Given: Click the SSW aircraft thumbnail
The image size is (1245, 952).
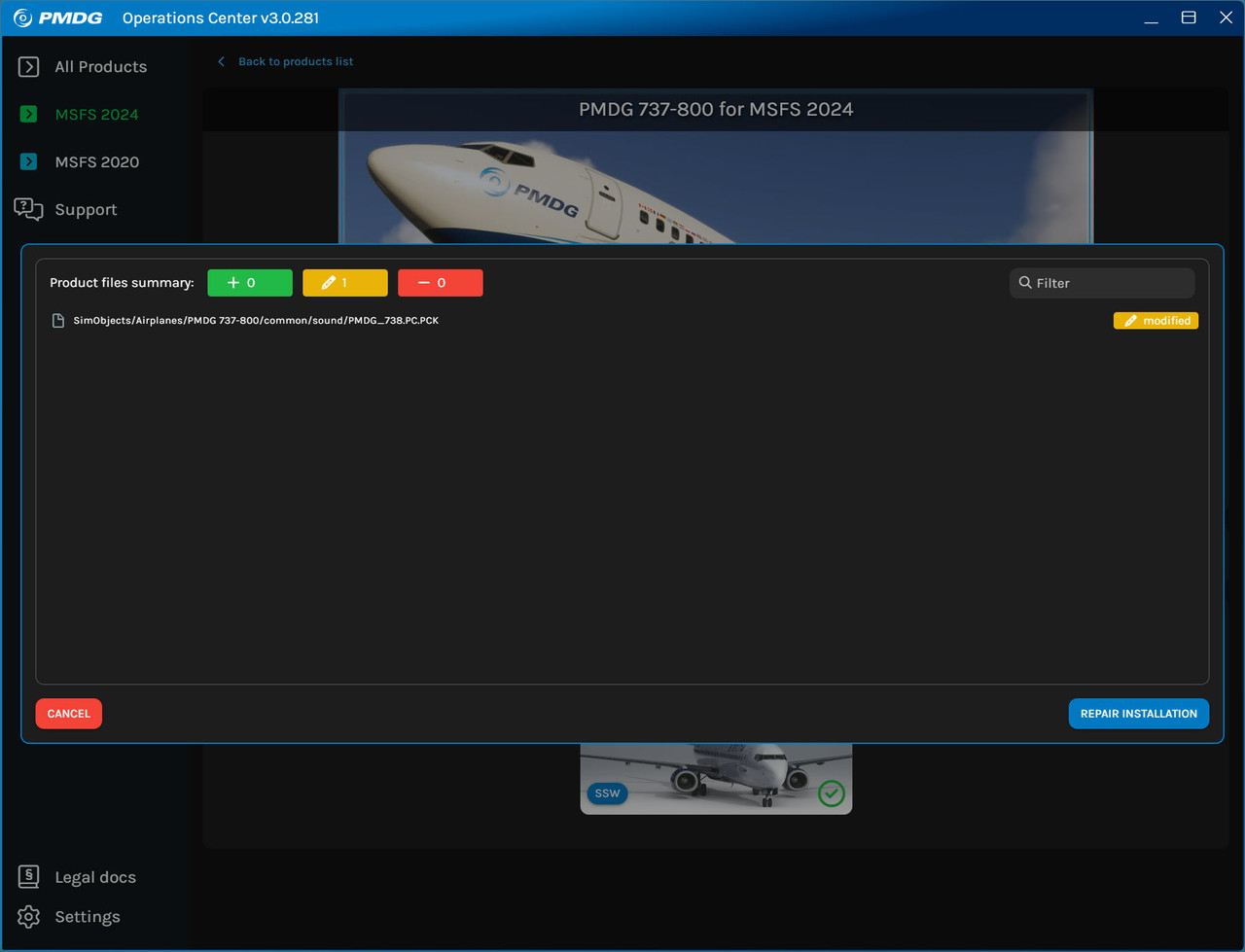Looking at the screenshot, I should point(716,779).
